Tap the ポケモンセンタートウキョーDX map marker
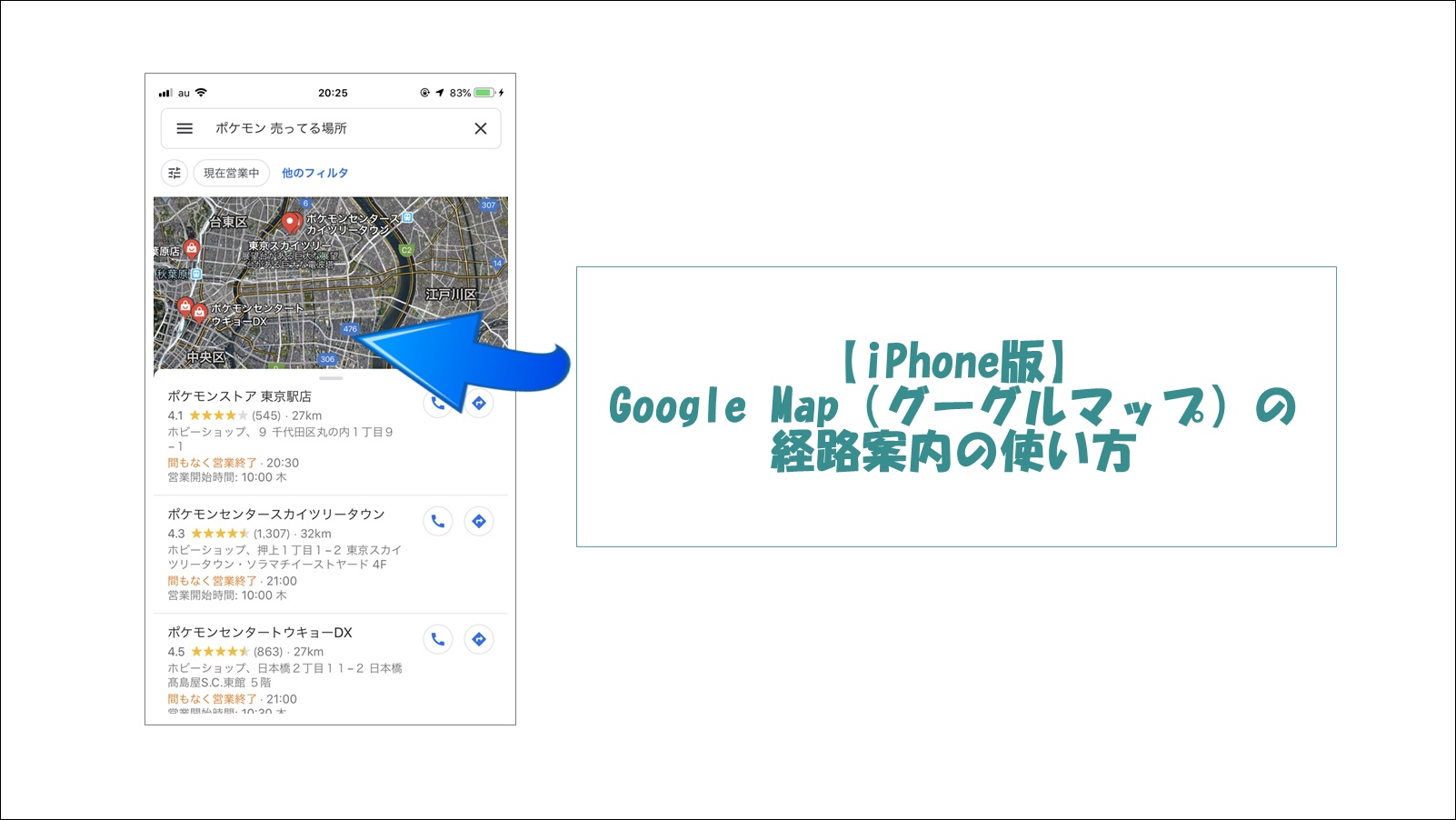The image size is (1456, 820). pos(200,314)
